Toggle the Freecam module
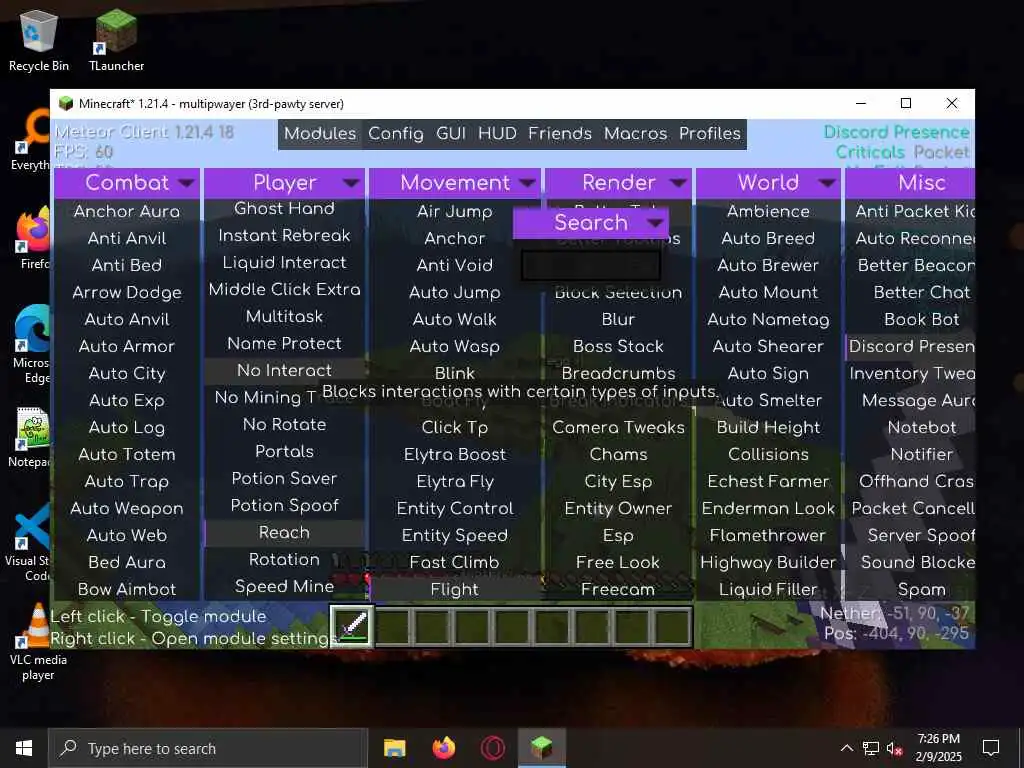 pos(618,590)
